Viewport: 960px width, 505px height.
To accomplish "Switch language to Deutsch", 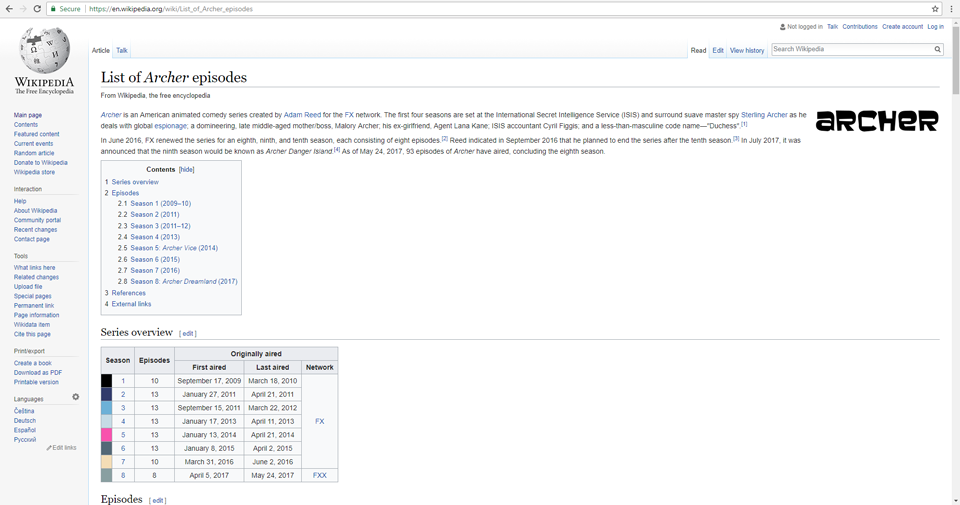I will pos(24,421).
